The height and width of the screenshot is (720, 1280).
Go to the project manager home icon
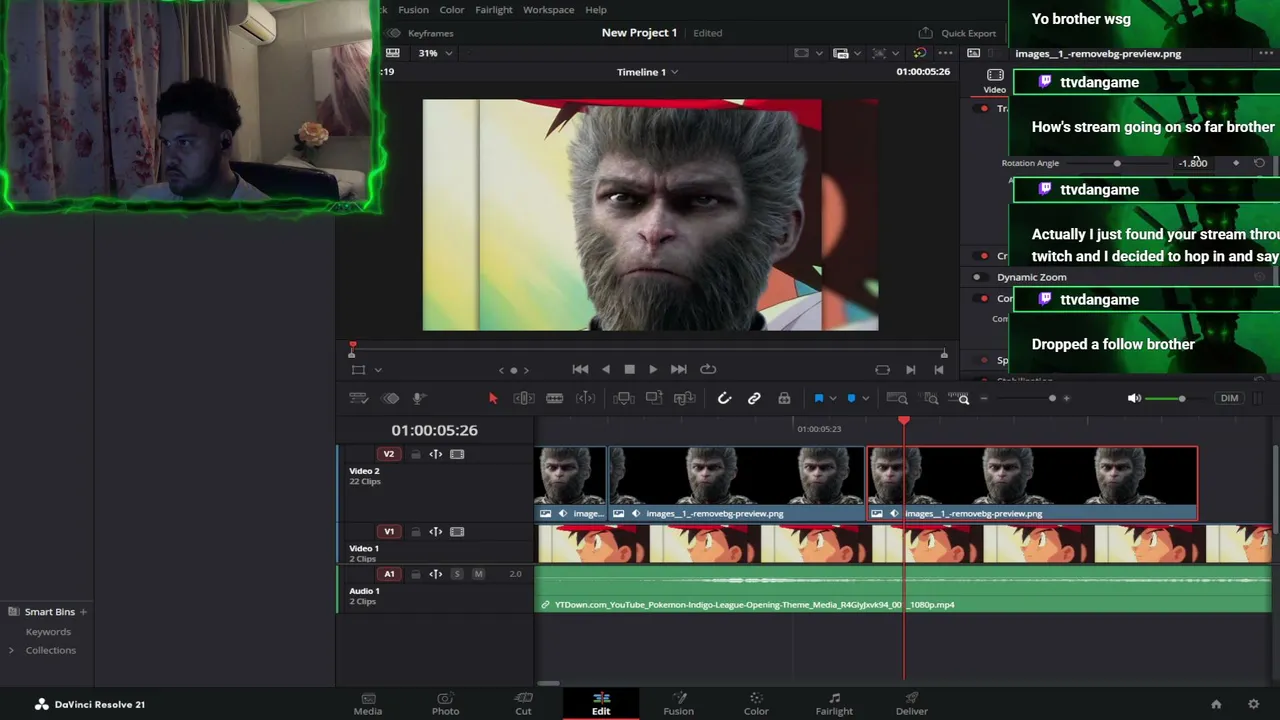(x=1216, y=704)
